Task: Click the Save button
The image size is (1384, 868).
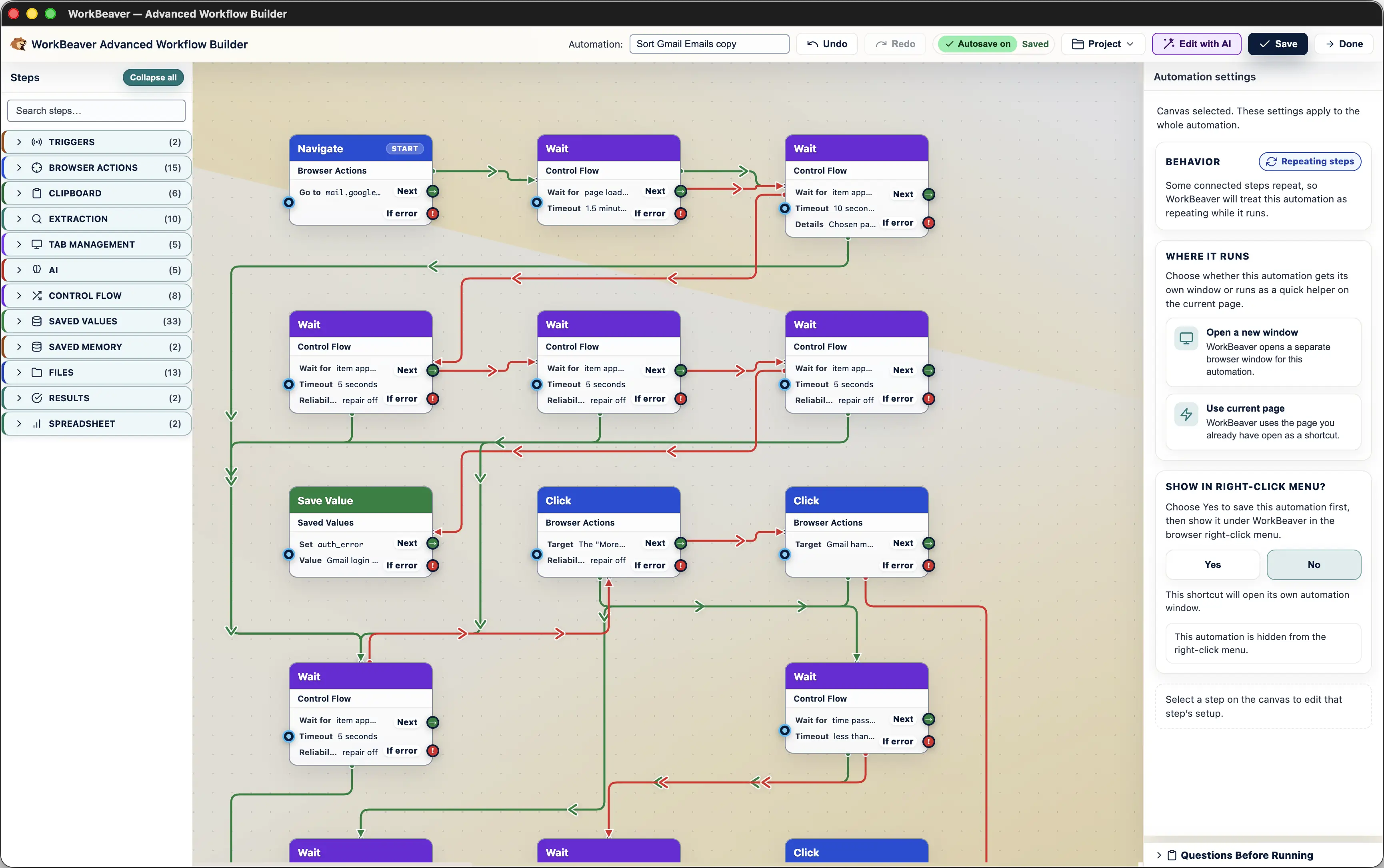Action: [x=1278, y=44]
